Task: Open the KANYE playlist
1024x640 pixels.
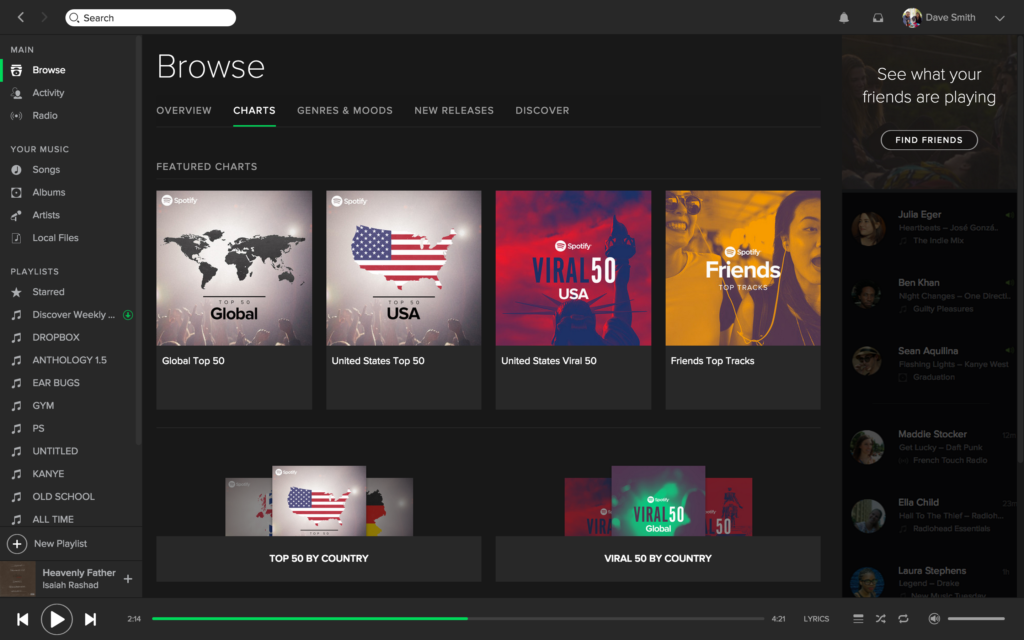Action: coord(48,474)
